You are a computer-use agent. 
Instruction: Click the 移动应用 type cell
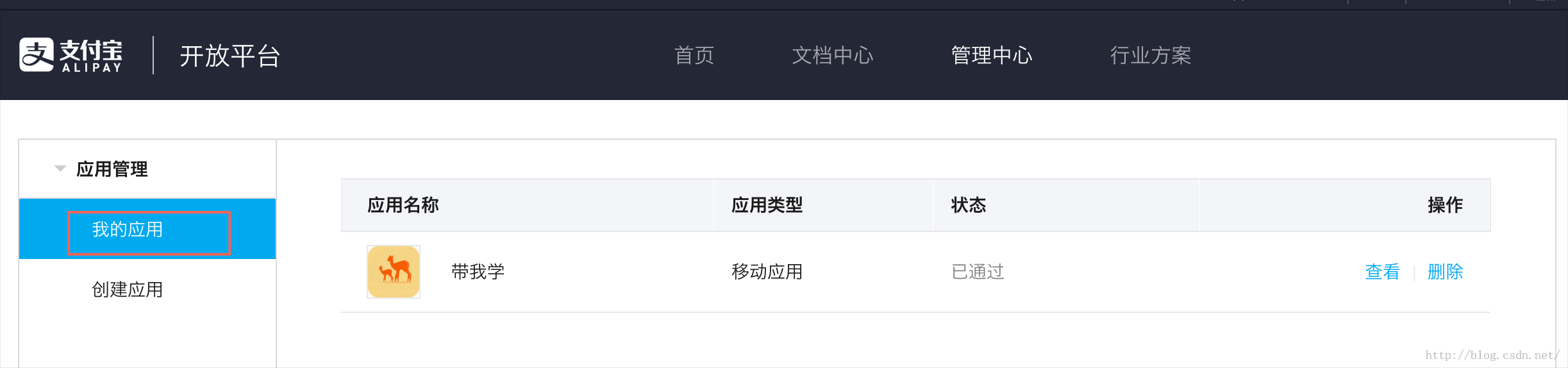point(767,272)
